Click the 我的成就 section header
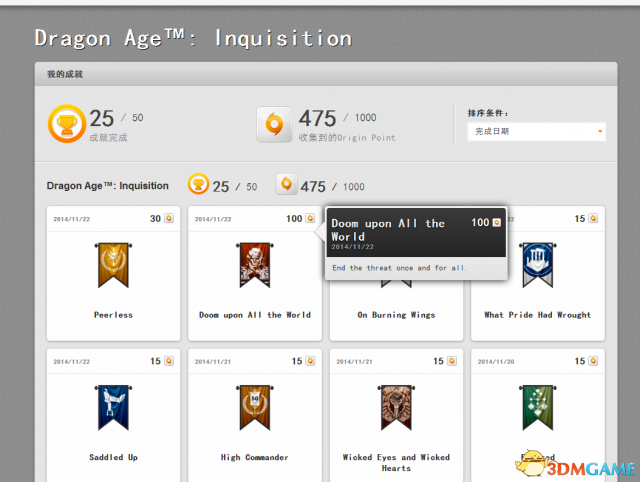The image size is (640, 482). click(x=65, y=74)
